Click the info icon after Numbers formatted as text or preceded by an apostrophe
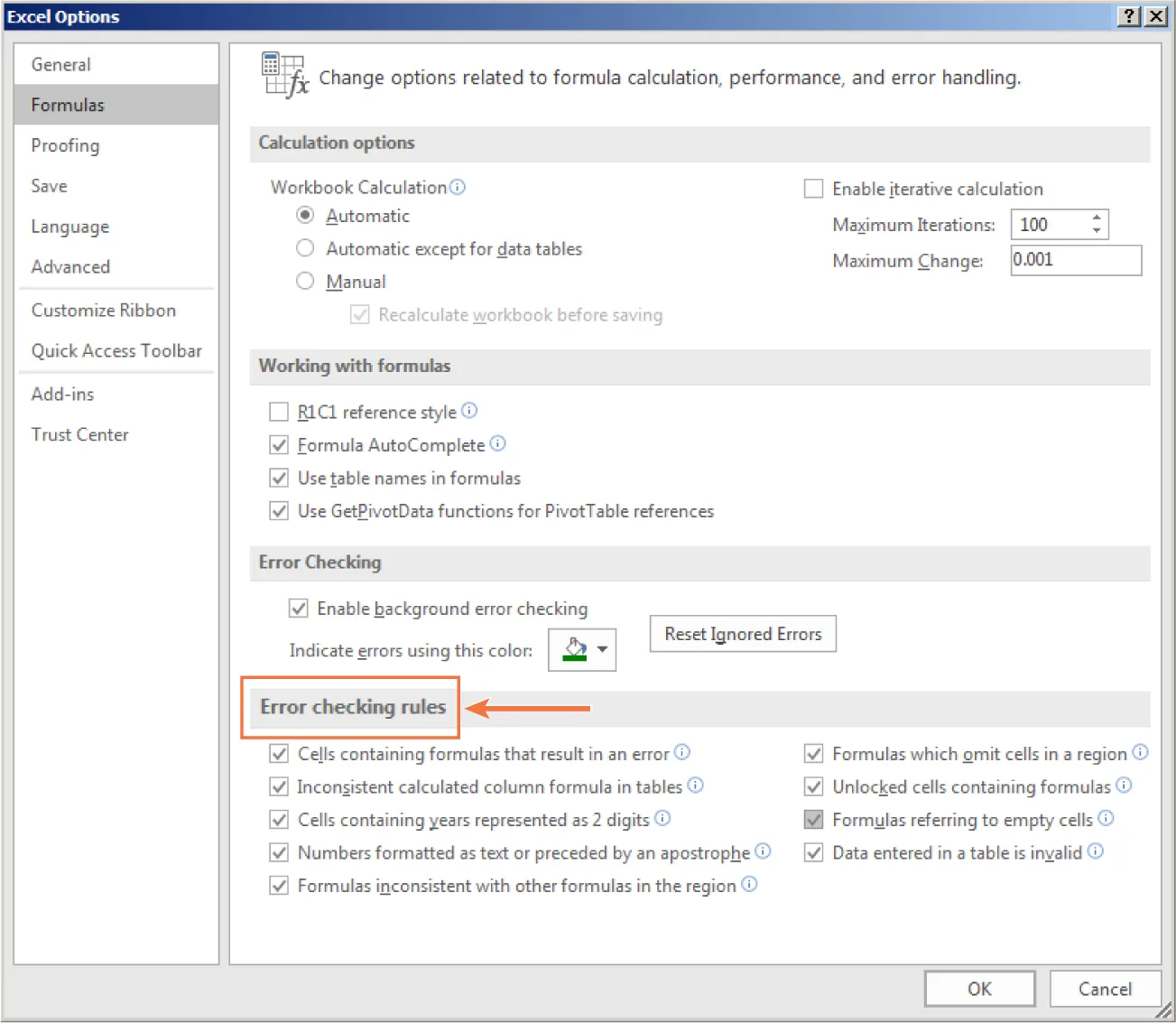The height and width of the screenshot is (1023, 1176). [x=764, y=851]
